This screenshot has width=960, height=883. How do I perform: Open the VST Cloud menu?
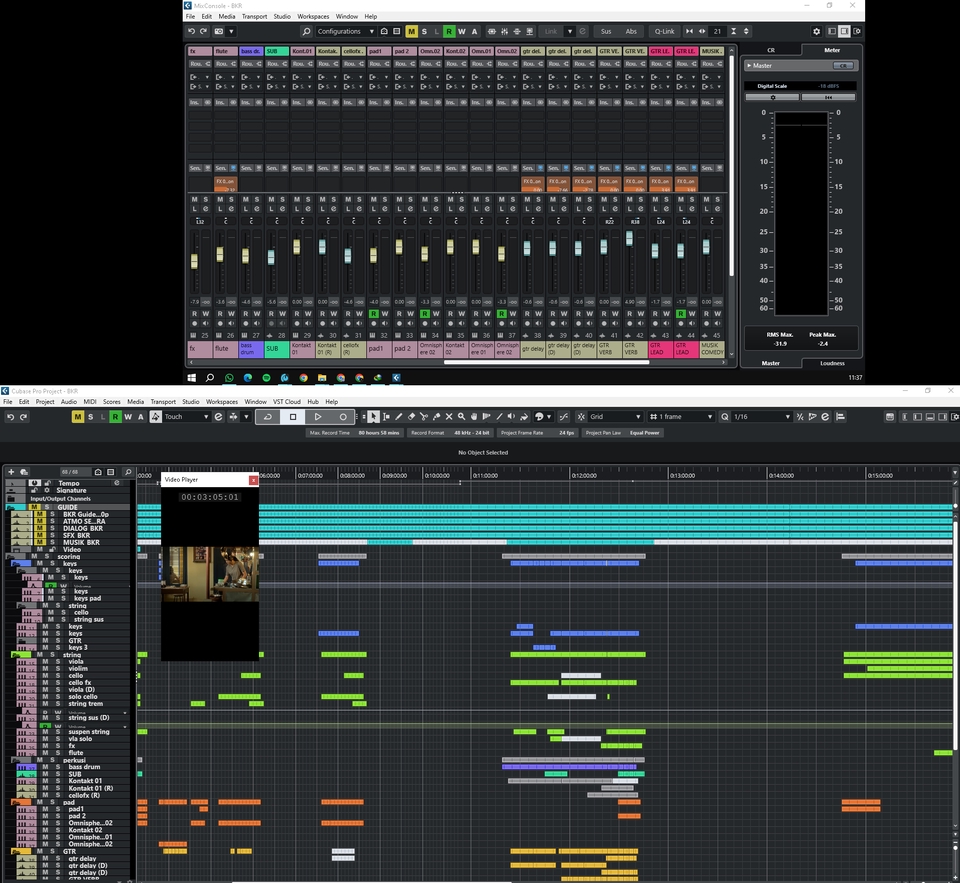[x=287, y=402]
